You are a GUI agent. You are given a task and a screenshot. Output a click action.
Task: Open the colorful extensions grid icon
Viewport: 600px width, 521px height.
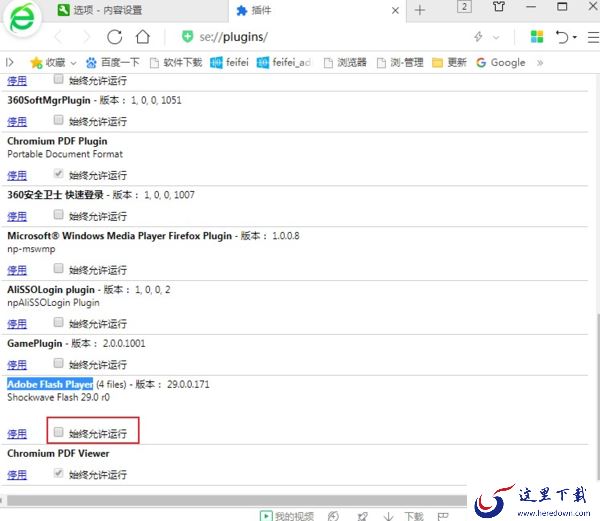pyautogui.click(x=537, y=37)
